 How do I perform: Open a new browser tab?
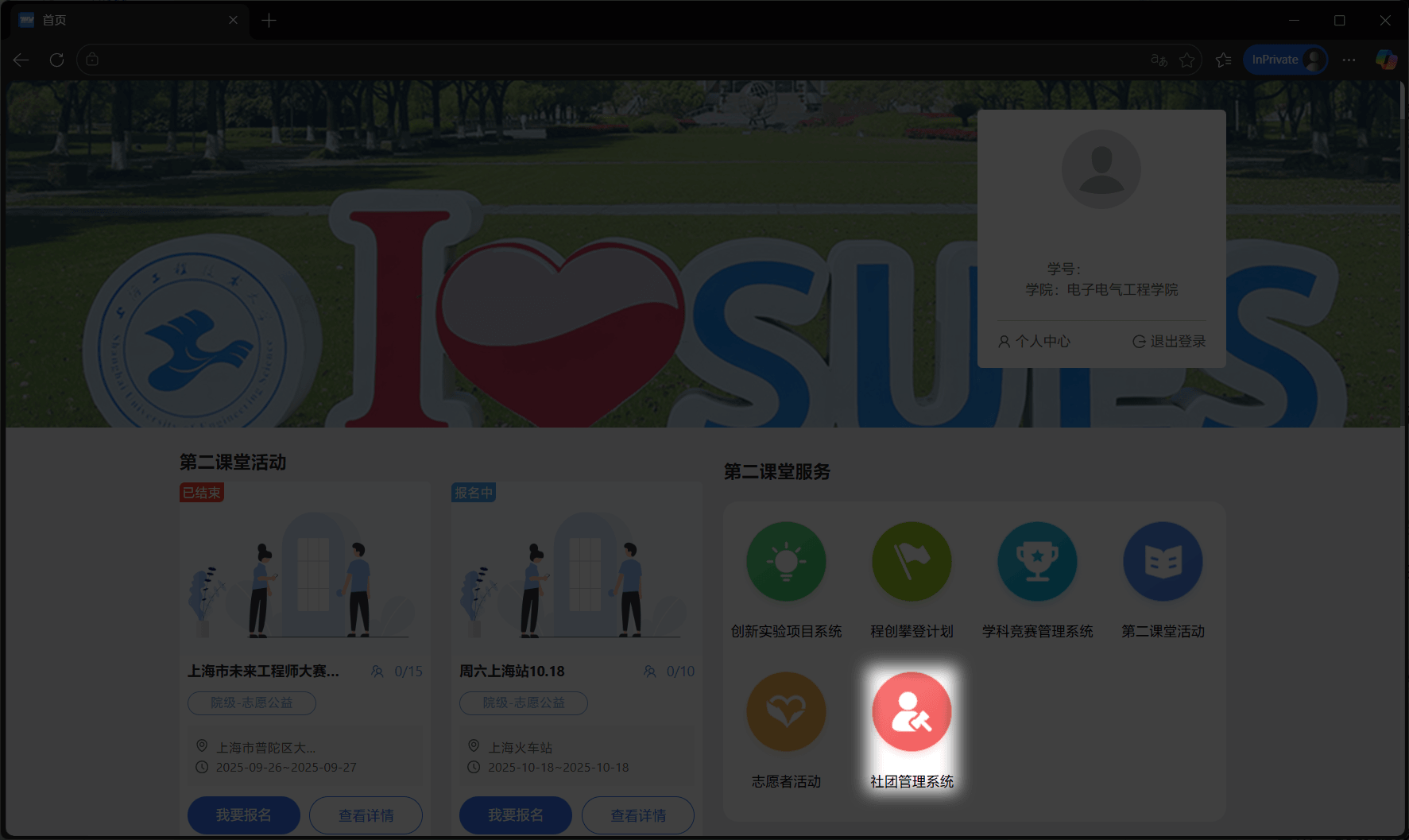269,20
